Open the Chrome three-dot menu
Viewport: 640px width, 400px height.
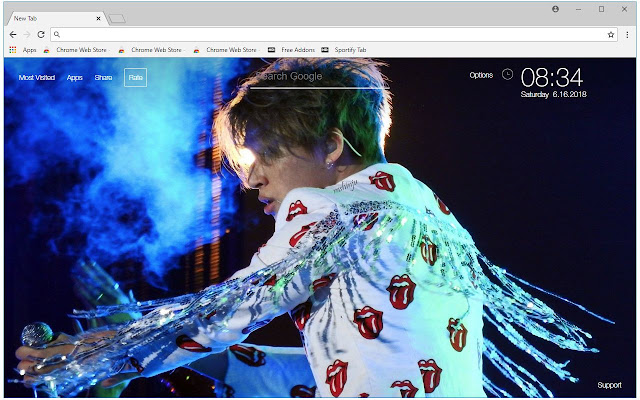627,35
